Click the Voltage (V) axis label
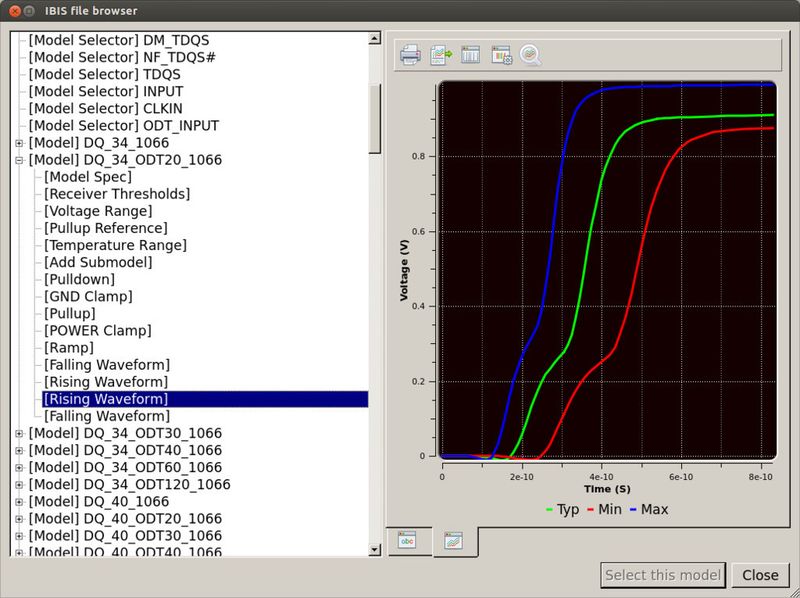Viewport: 800px width, 598px height. [x=404, y=270]
